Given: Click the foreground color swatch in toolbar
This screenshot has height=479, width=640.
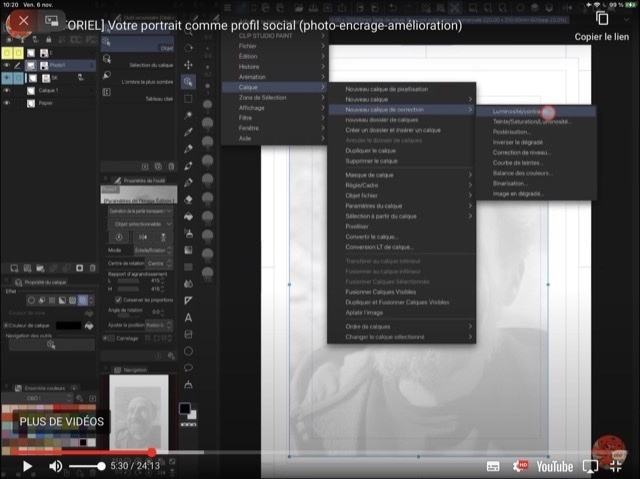Looking at the screenshot, I should (185, 408).
